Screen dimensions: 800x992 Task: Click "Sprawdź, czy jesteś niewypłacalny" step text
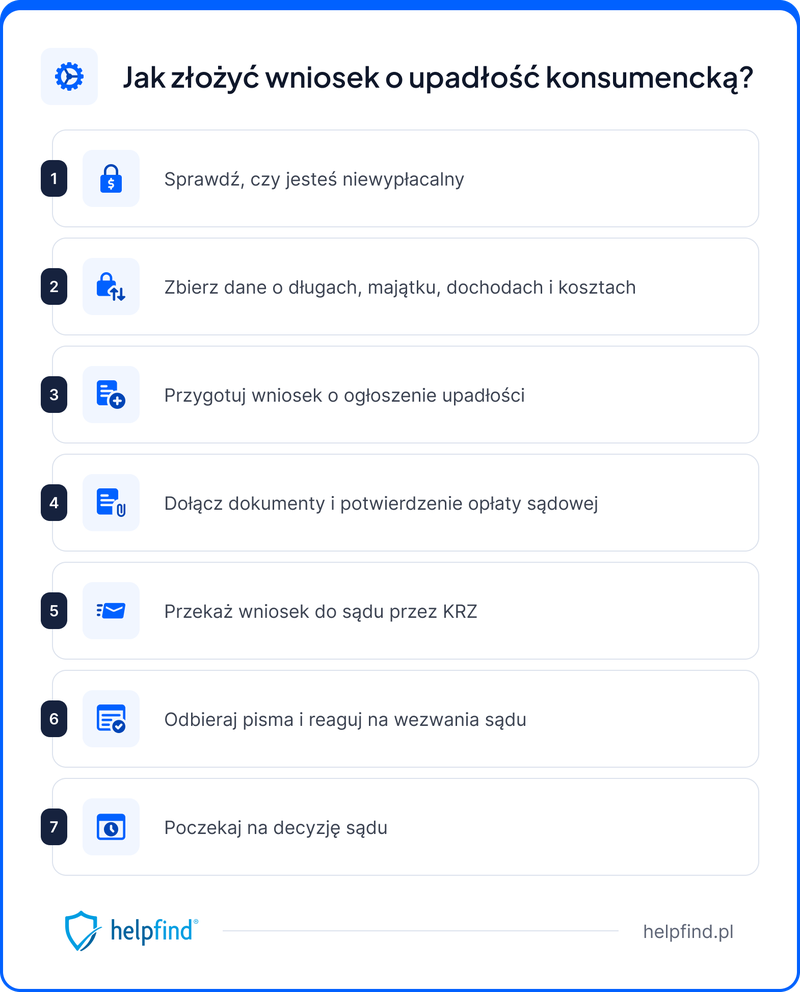coord(314,180)
